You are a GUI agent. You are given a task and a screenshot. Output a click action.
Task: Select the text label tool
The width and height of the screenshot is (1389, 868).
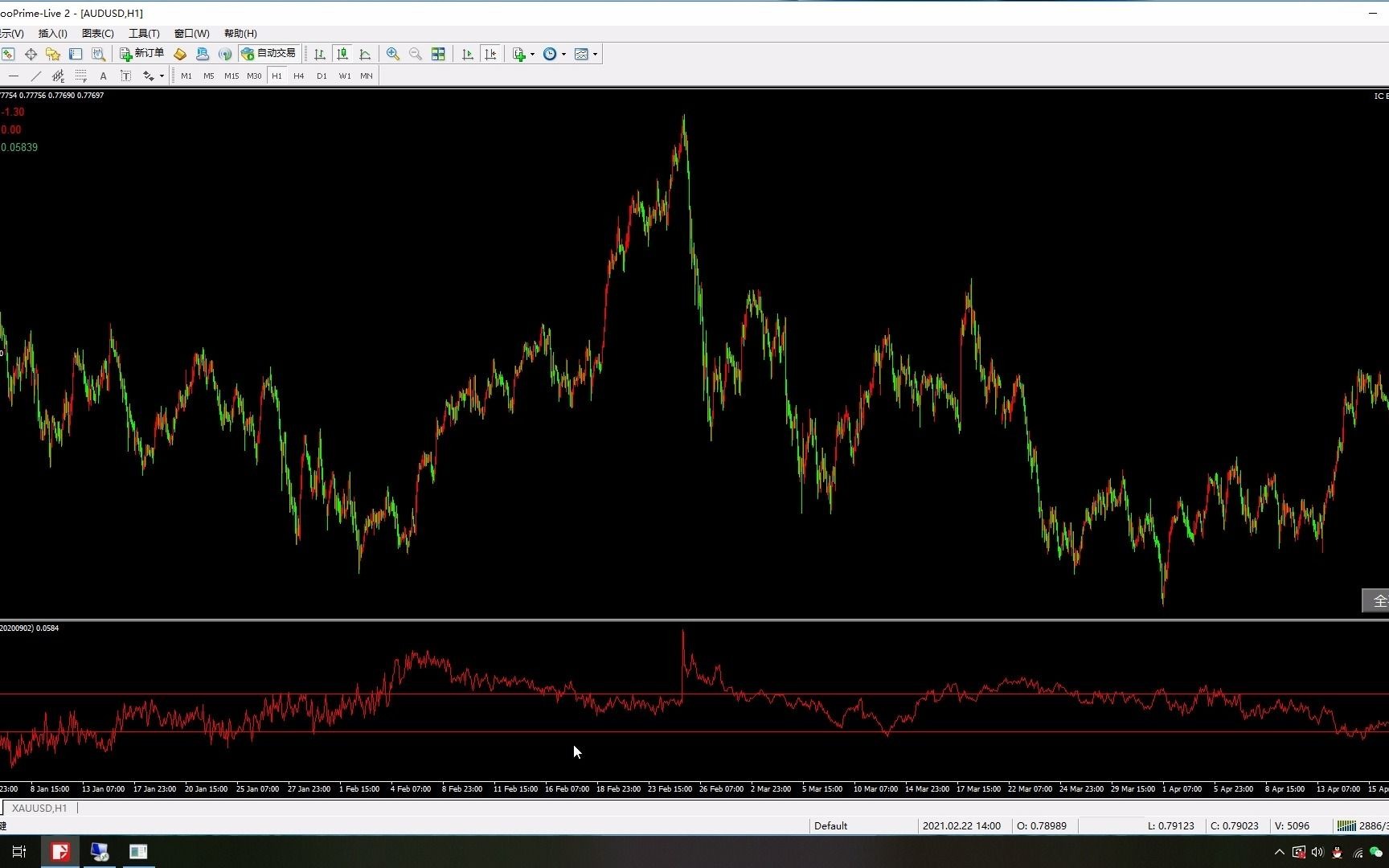coord(125,76)
